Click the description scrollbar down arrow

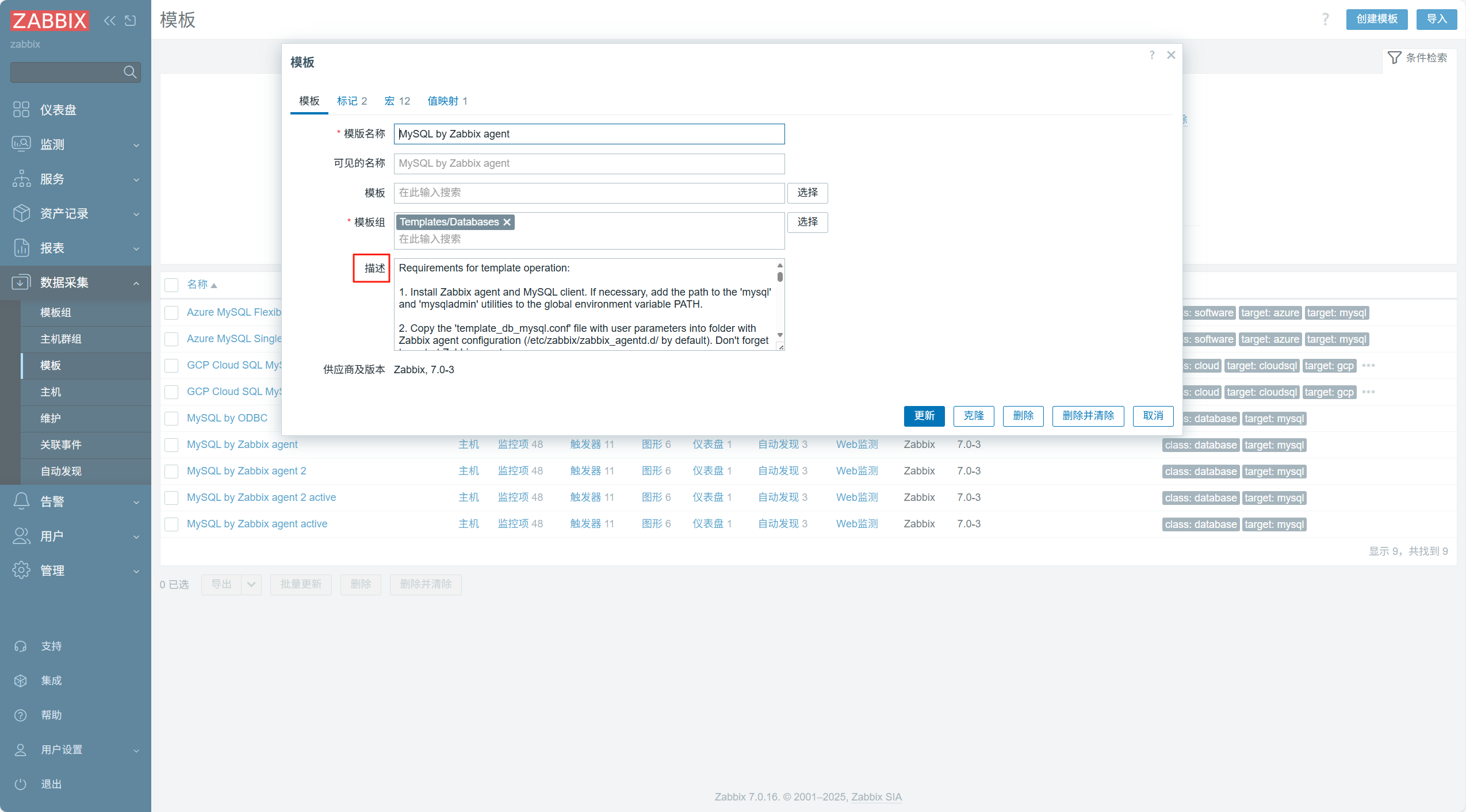click(780, 335)
